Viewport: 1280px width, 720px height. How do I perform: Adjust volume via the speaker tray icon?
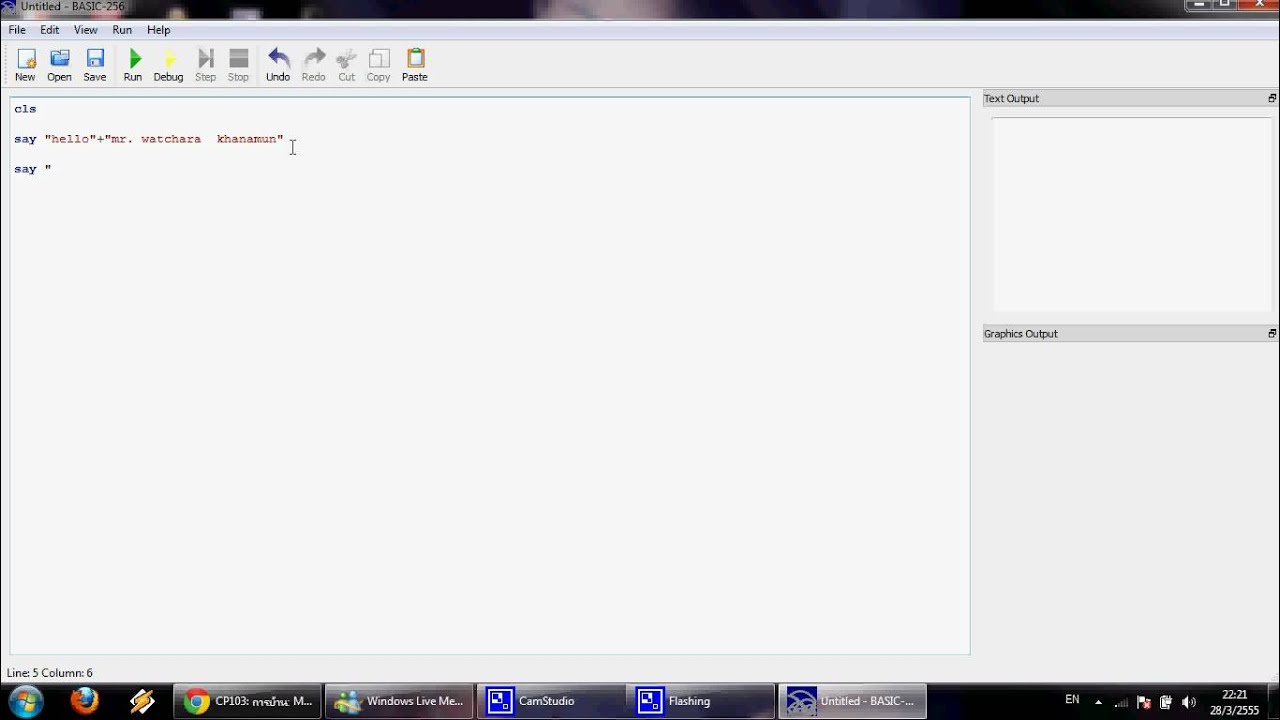click(1188, 702)
